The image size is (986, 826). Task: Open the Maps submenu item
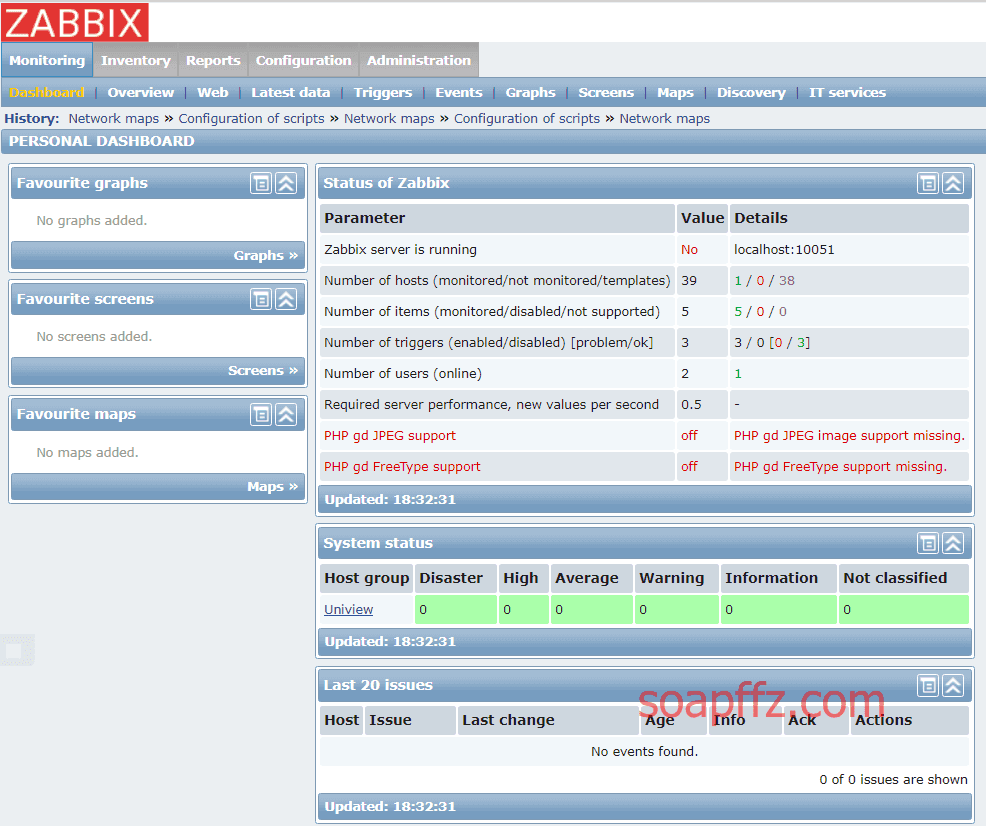click(x=675, y=92)
